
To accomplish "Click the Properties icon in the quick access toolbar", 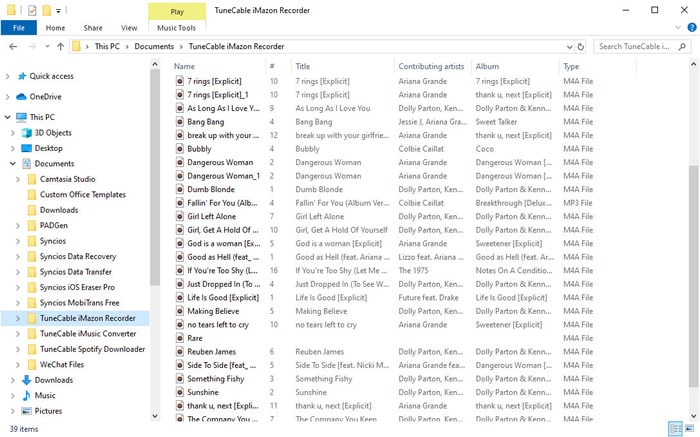I will coord(32,10).
